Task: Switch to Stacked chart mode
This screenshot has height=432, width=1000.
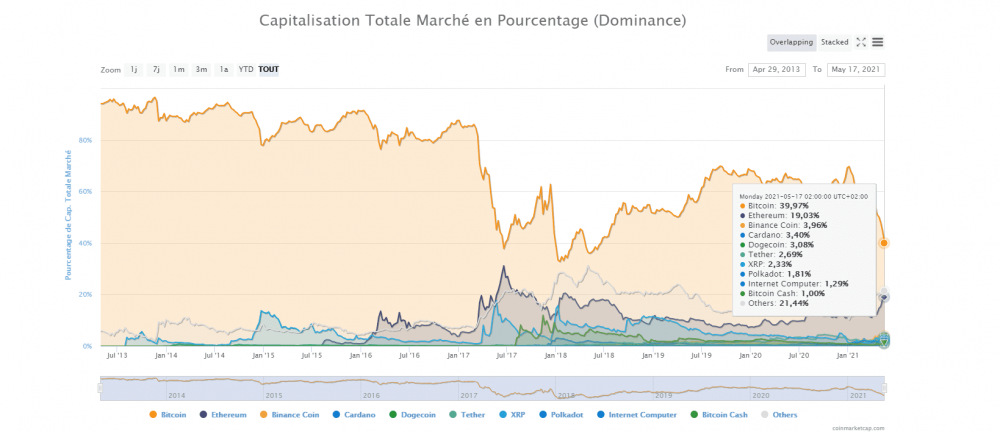Action: click(834, 42)
